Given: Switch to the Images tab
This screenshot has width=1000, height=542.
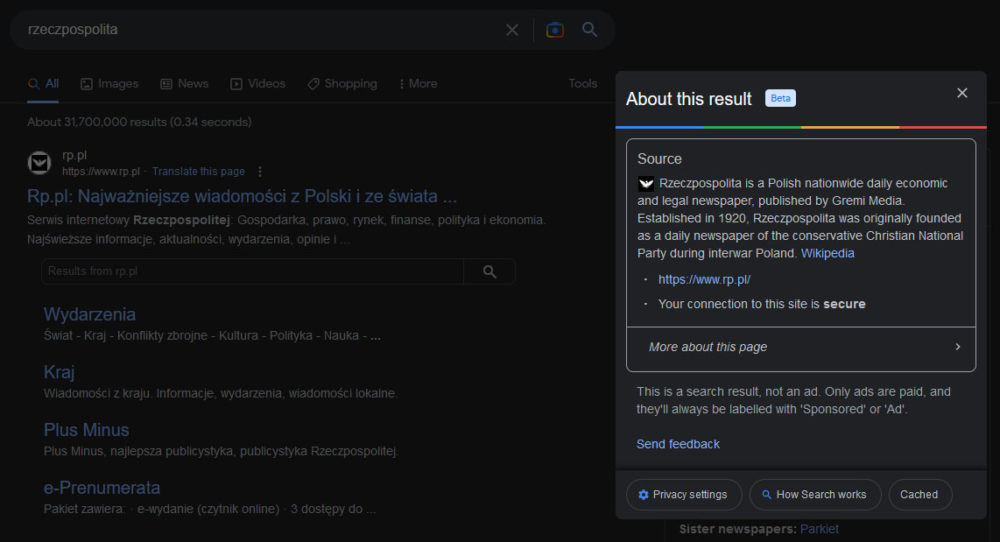Looking at the screenshot, I should point(109,84).
